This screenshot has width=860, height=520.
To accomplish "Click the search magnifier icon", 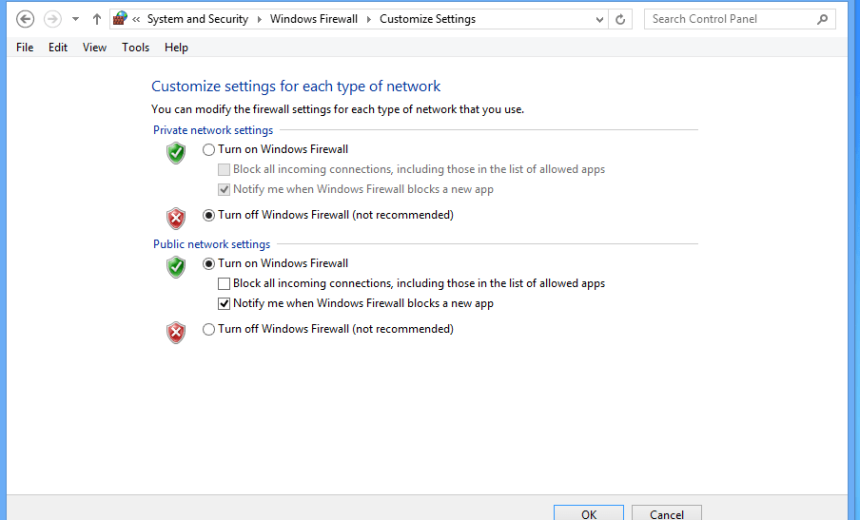I will tap(823, 19).
